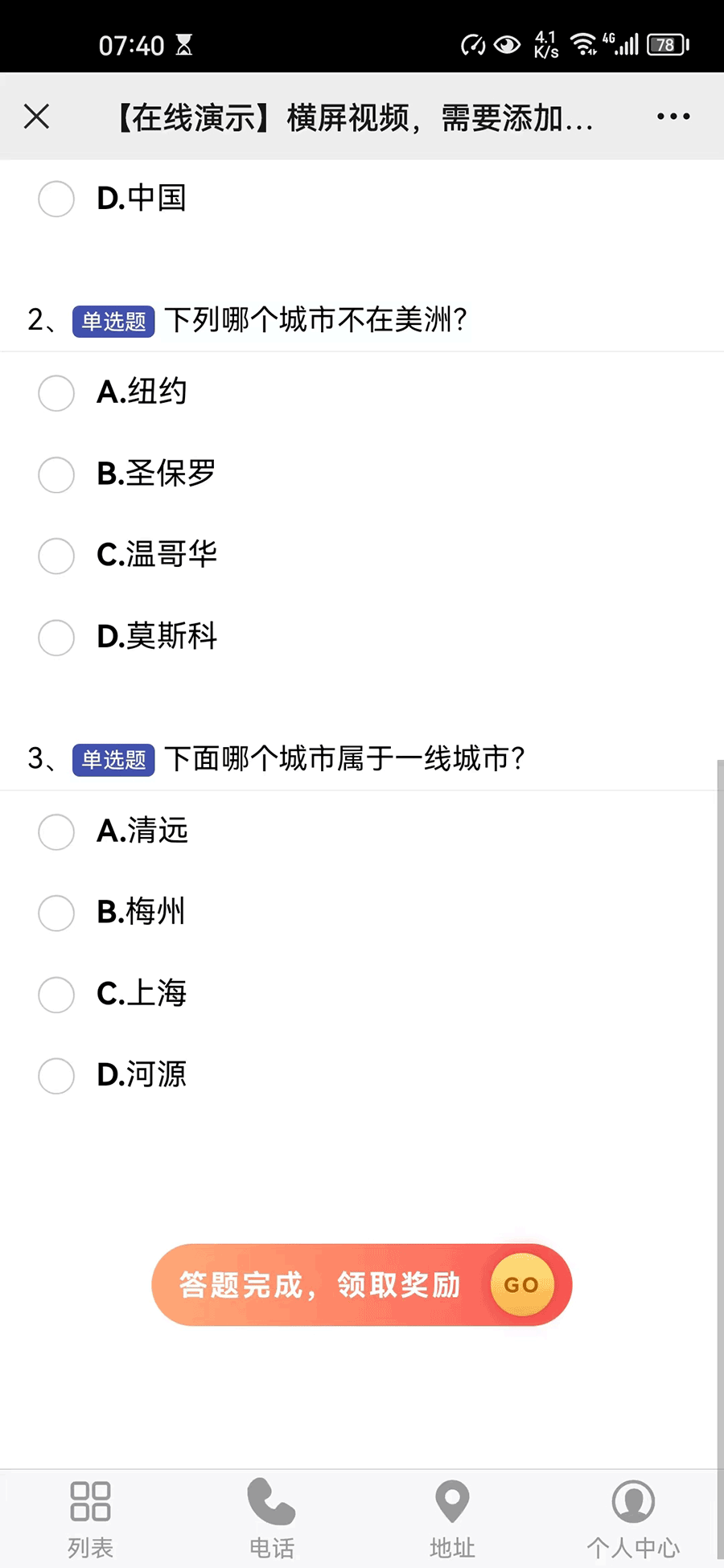Tap the address location pin icon
Screen dimensions: 724x1568
[x=452, y=1501]
